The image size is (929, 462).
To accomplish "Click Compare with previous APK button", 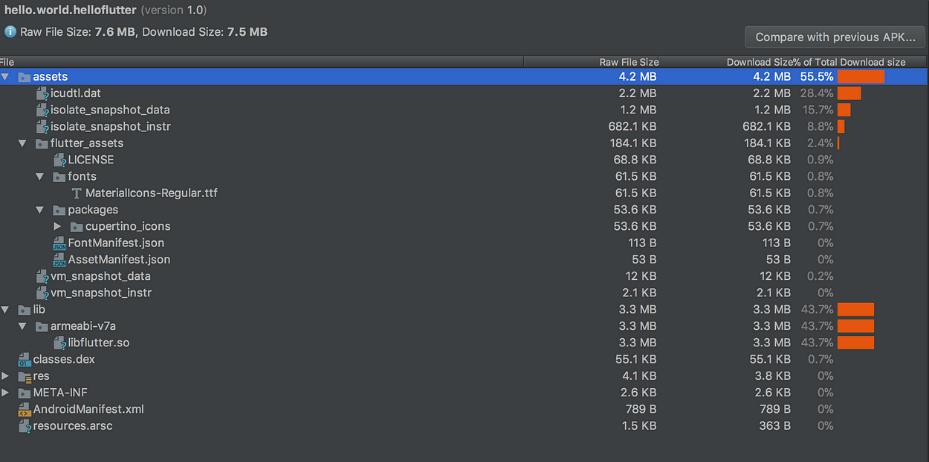I will coord(835,37).
